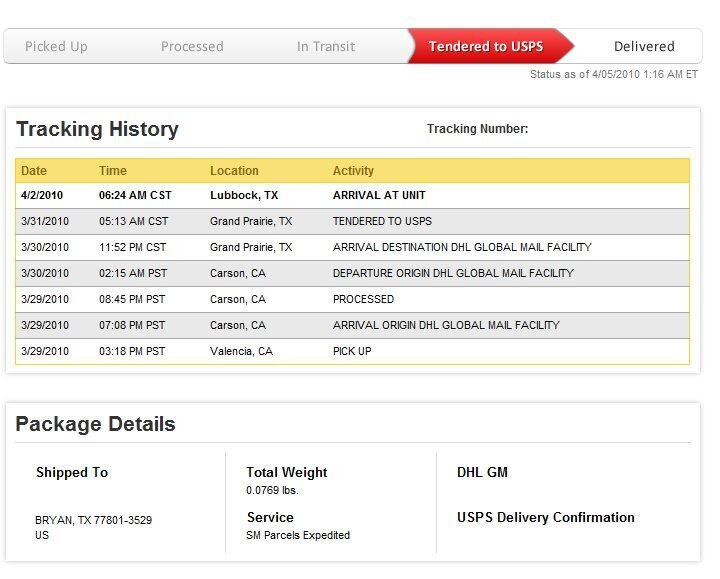Click the USPS Delivery Confirmation heading

click(546, 517)
